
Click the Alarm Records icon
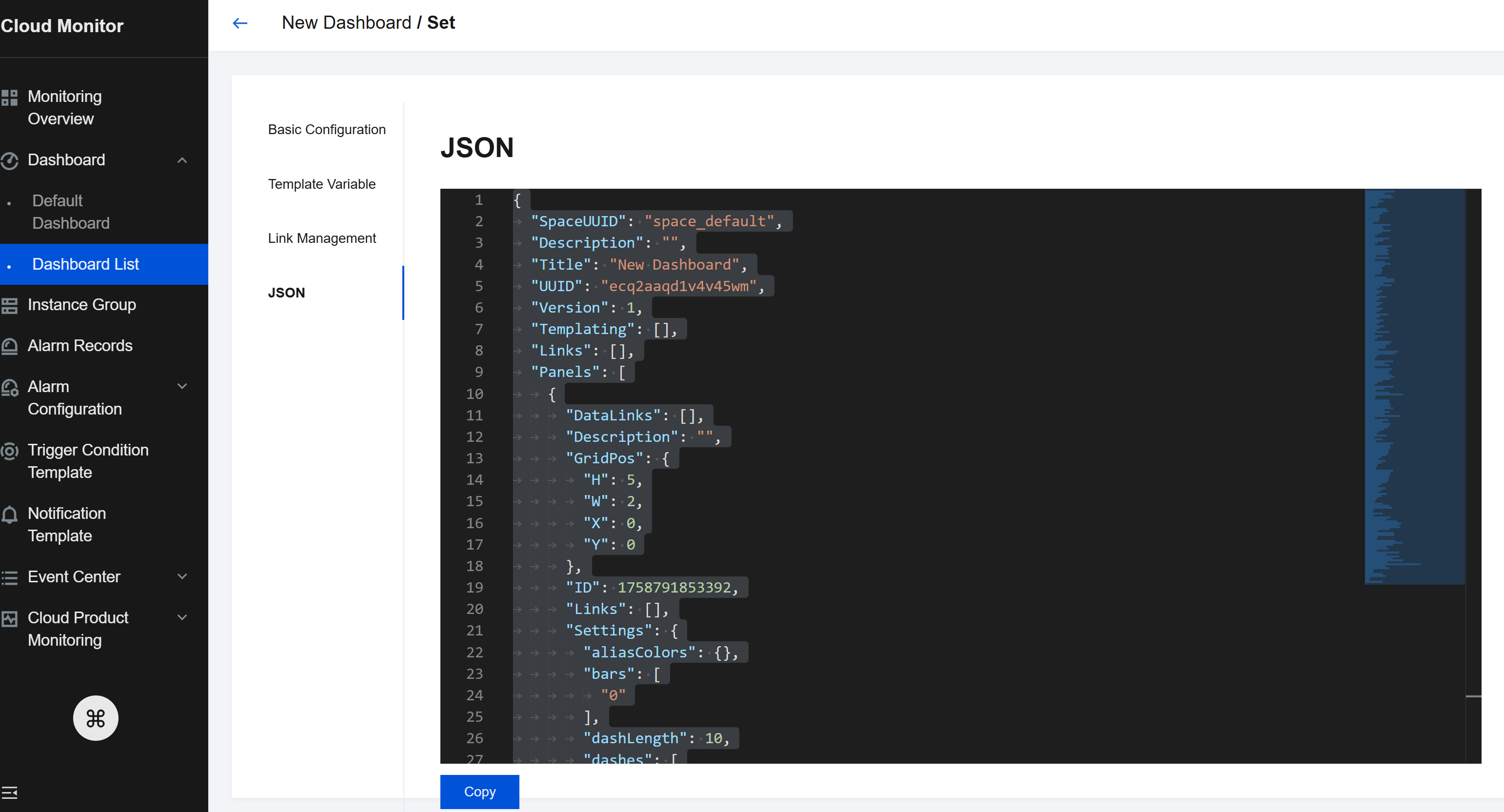coord(9,346)
